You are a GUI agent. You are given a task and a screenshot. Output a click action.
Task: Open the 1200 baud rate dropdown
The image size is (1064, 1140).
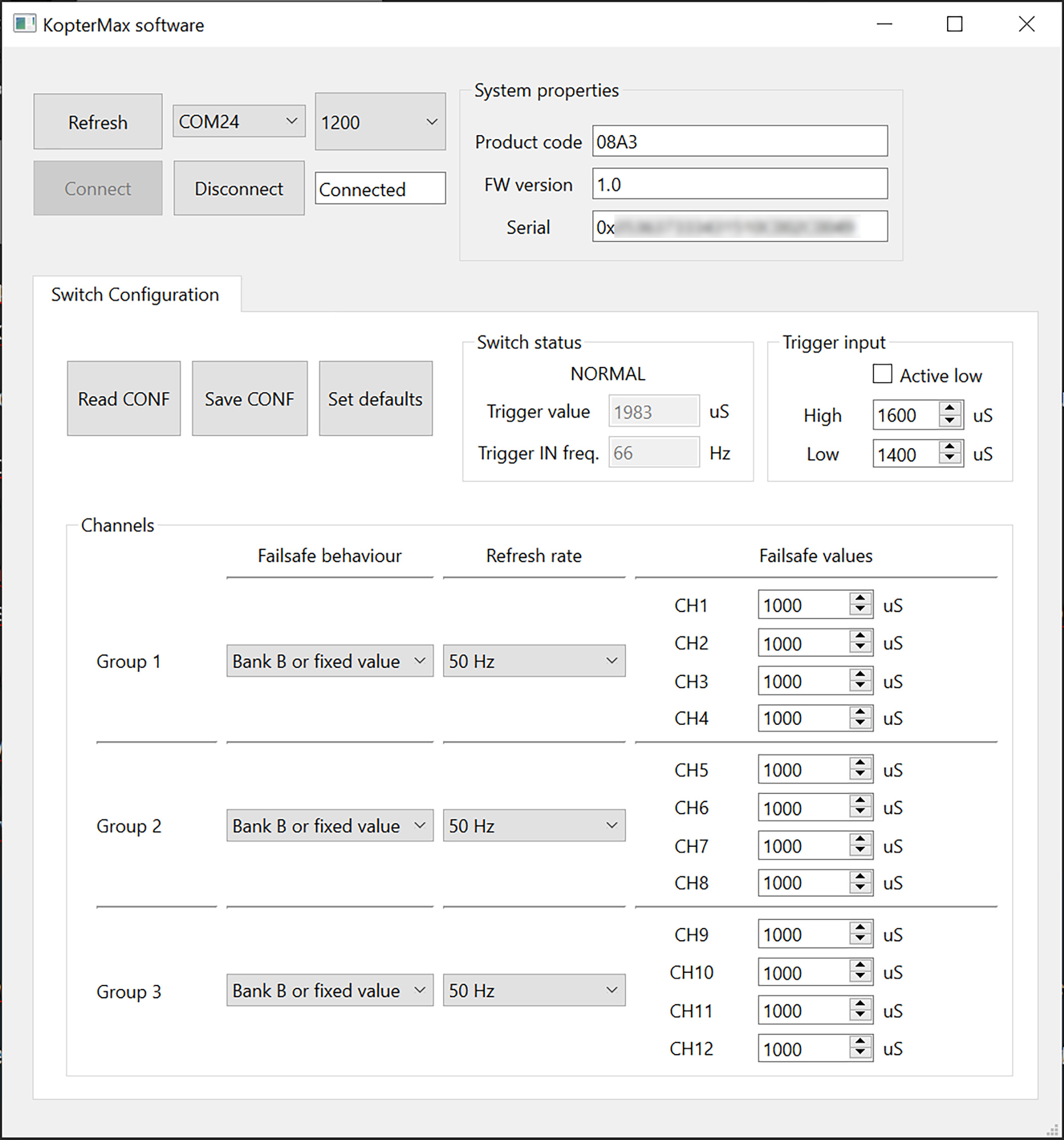[x=380, y=121]
